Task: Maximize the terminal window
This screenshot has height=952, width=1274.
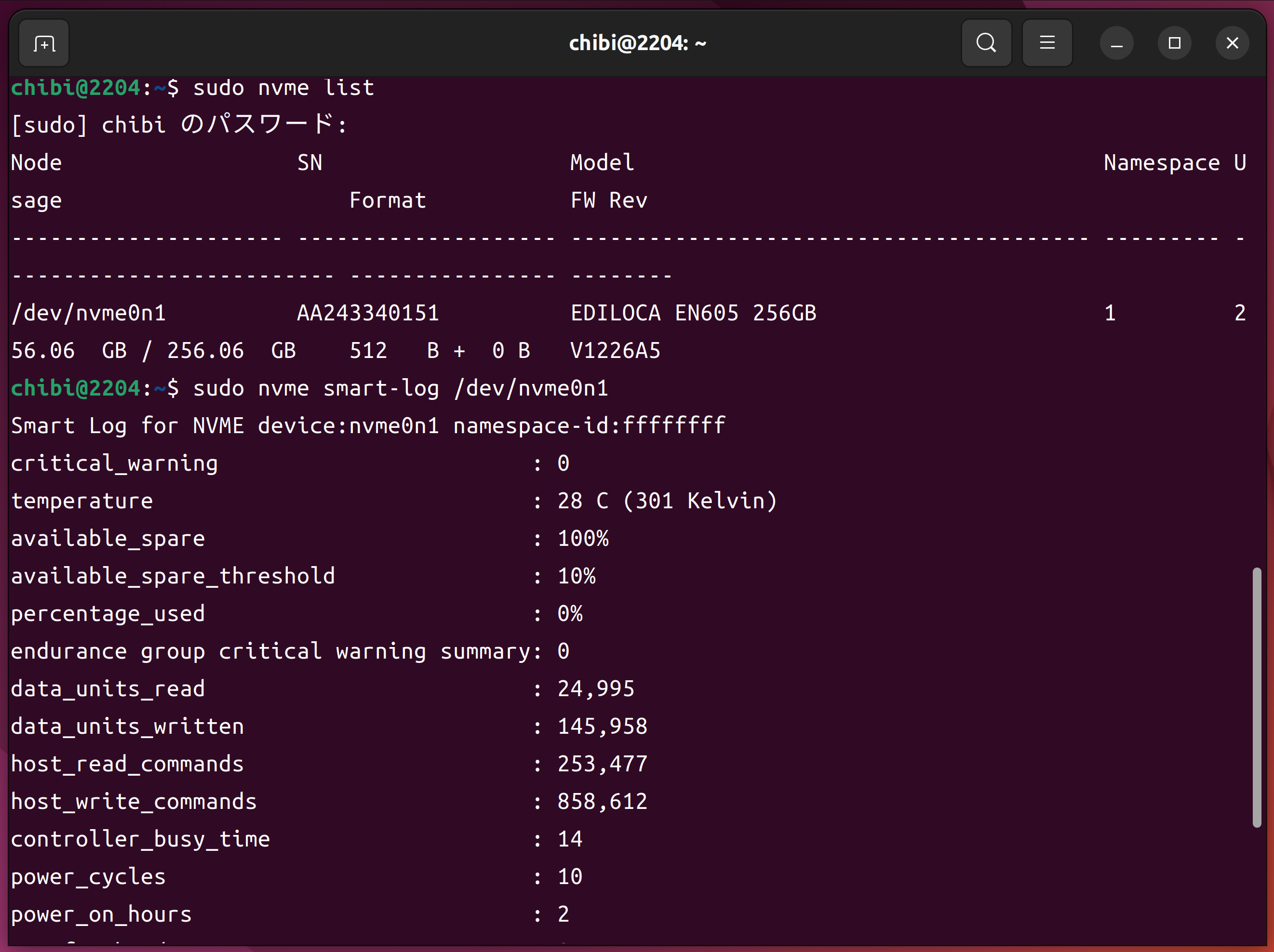Action: (1174, 43)
